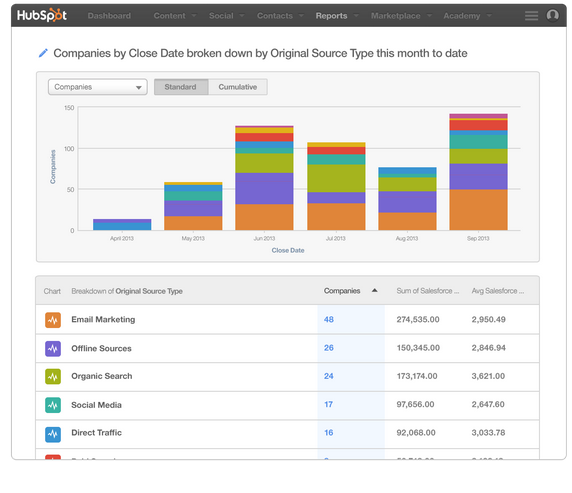This screenshot has width=572, height=493.
Task: Expand Content menu dropdown arrow
Action: pyautogui.click(x=194, y=16)
